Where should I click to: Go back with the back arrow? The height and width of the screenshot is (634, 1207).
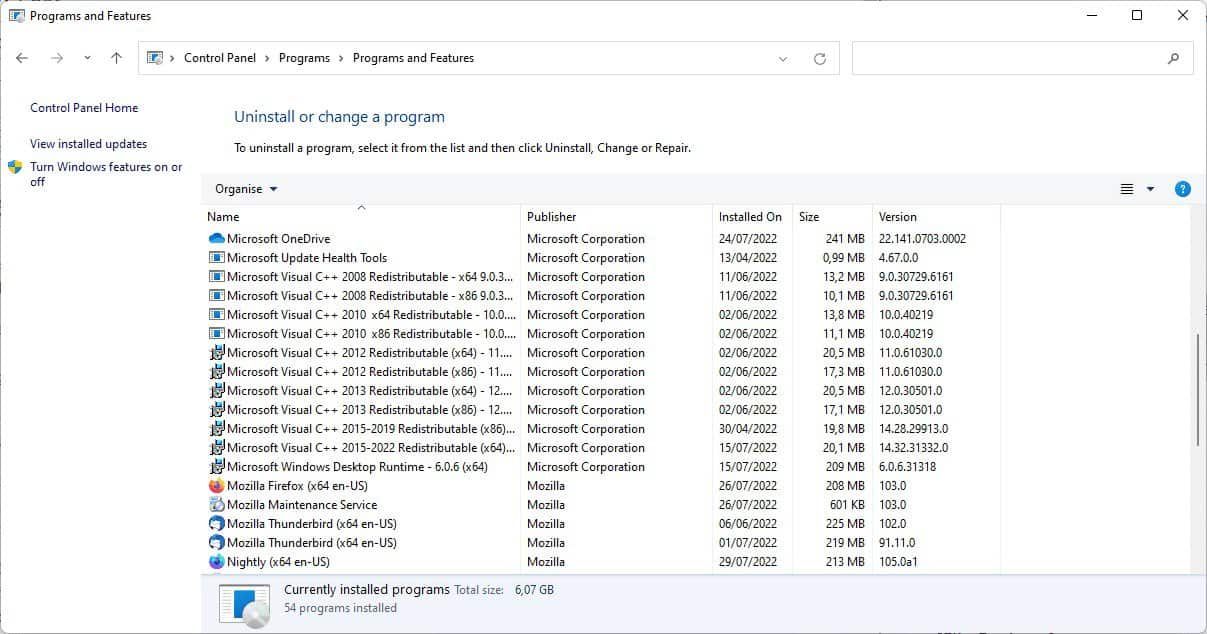click(22, 58)
